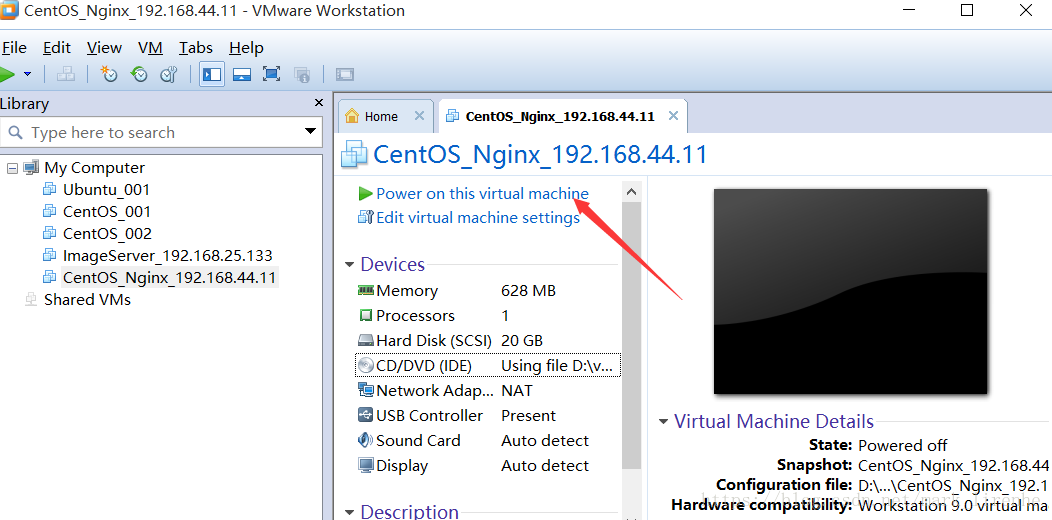1052x520 pixels.
Task: Click the green power-on toolbar arrow
Action: pyautogui.click(x=6, y=74)
